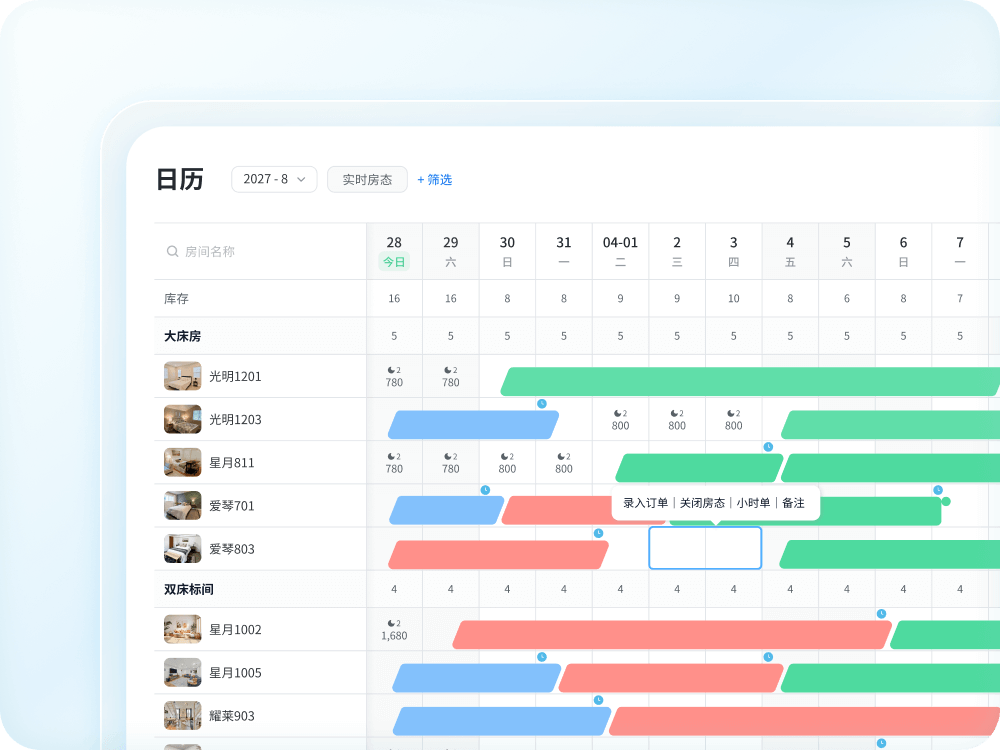The image size is (1000, 750).
Task: Open the 光明1201 room thumbnail
Action: [183, 376]
